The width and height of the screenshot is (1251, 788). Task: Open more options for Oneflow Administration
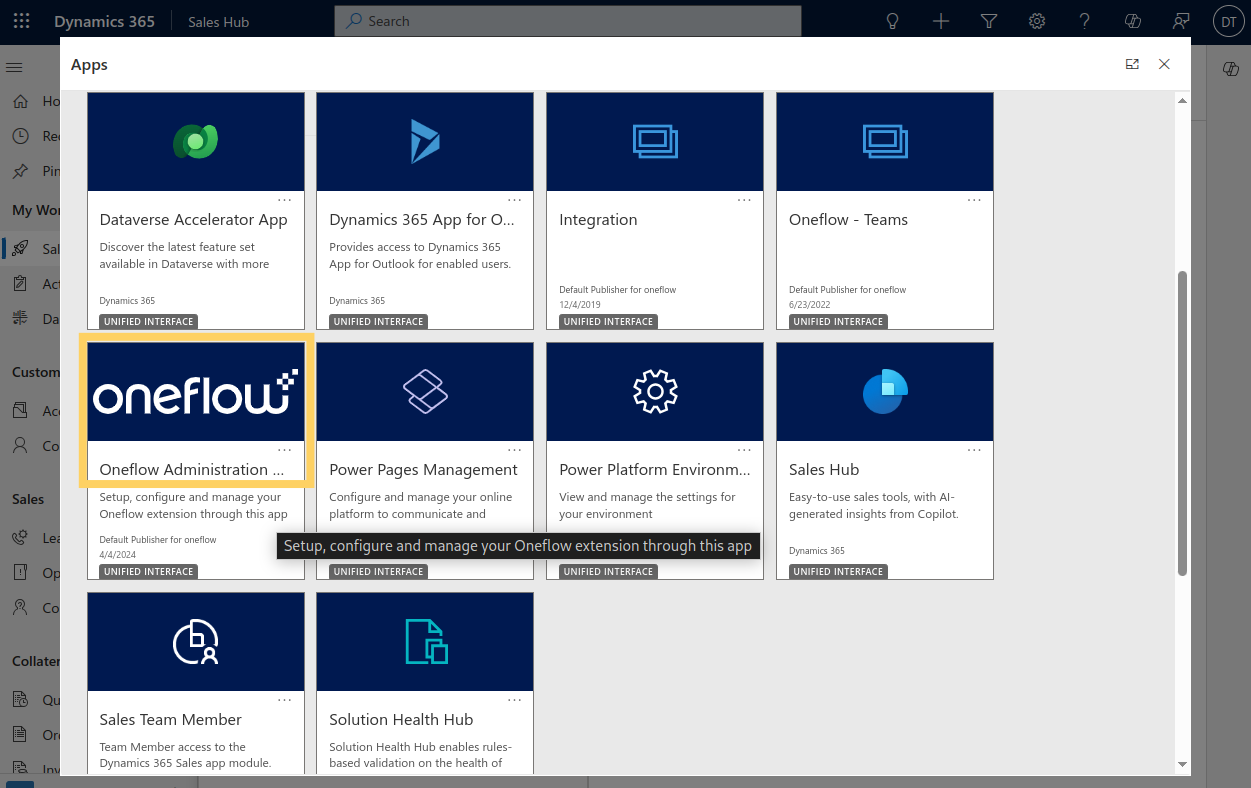point(285,450)
